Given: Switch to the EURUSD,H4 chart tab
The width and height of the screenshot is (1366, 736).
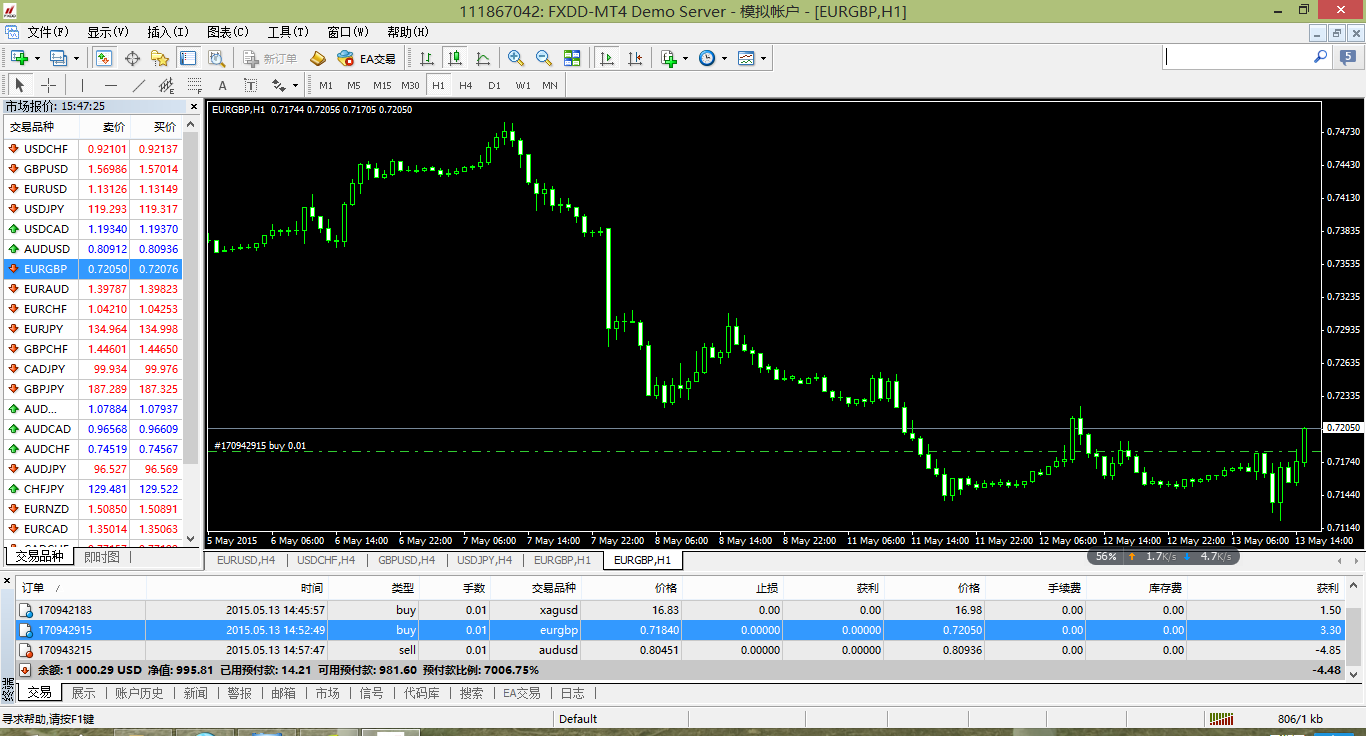Looking at the screenshot, I should [x=246, y=560].
